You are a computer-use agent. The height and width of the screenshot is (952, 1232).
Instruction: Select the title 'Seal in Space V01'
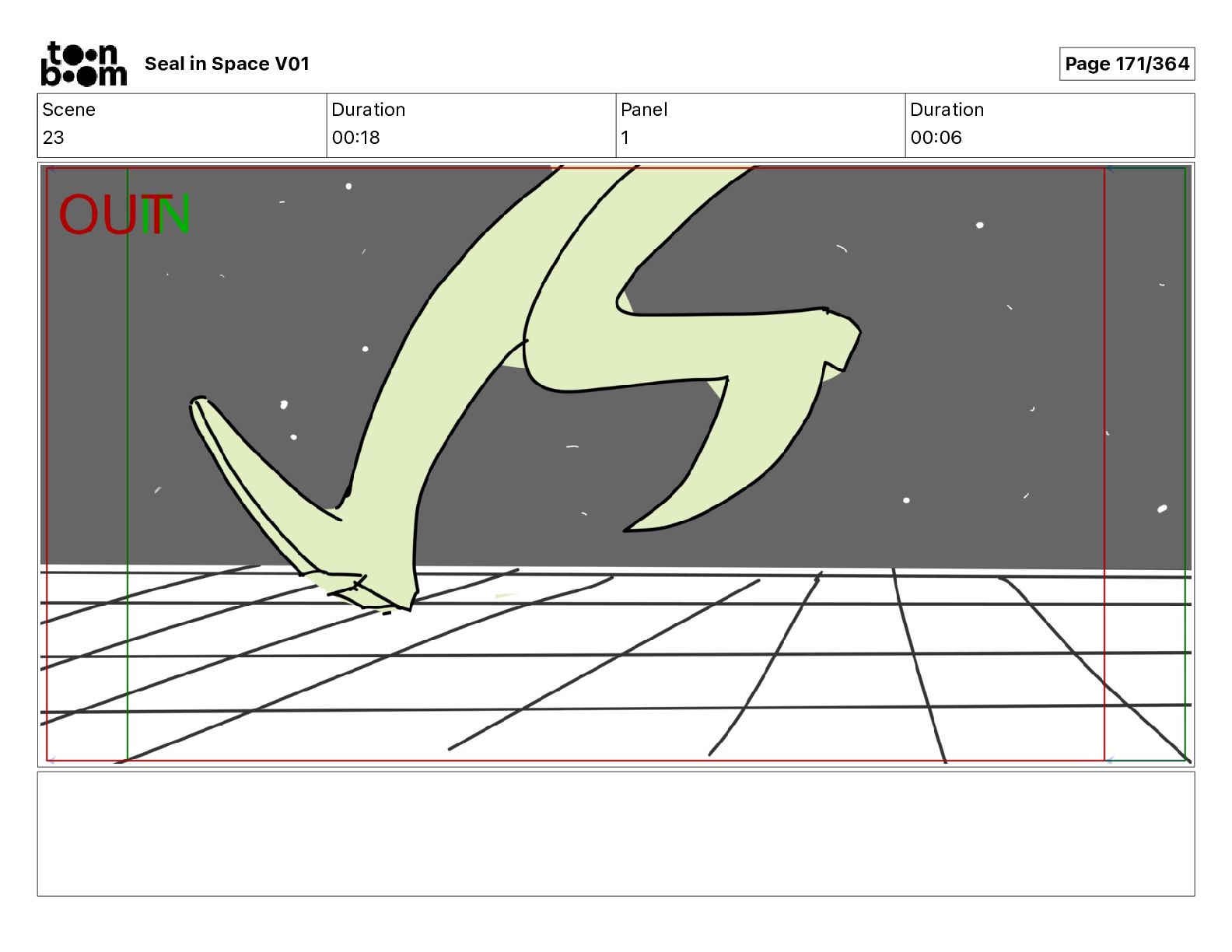tap(227, 64)
